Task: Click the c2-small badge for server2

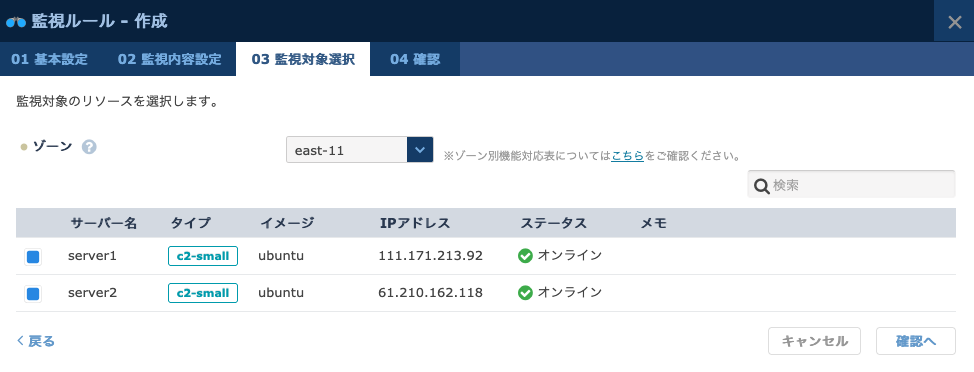Action: (x=203, y=293)
